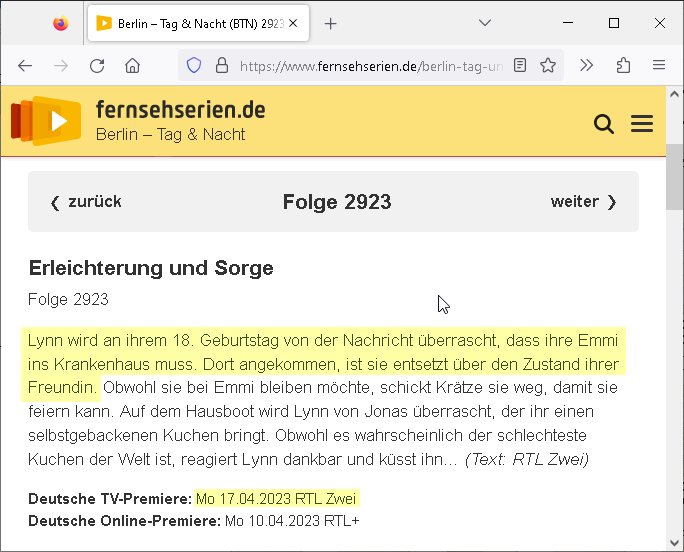Screen dimensions: 684x552
Task: Click the browser forward arrow
Action: (61, 66)
